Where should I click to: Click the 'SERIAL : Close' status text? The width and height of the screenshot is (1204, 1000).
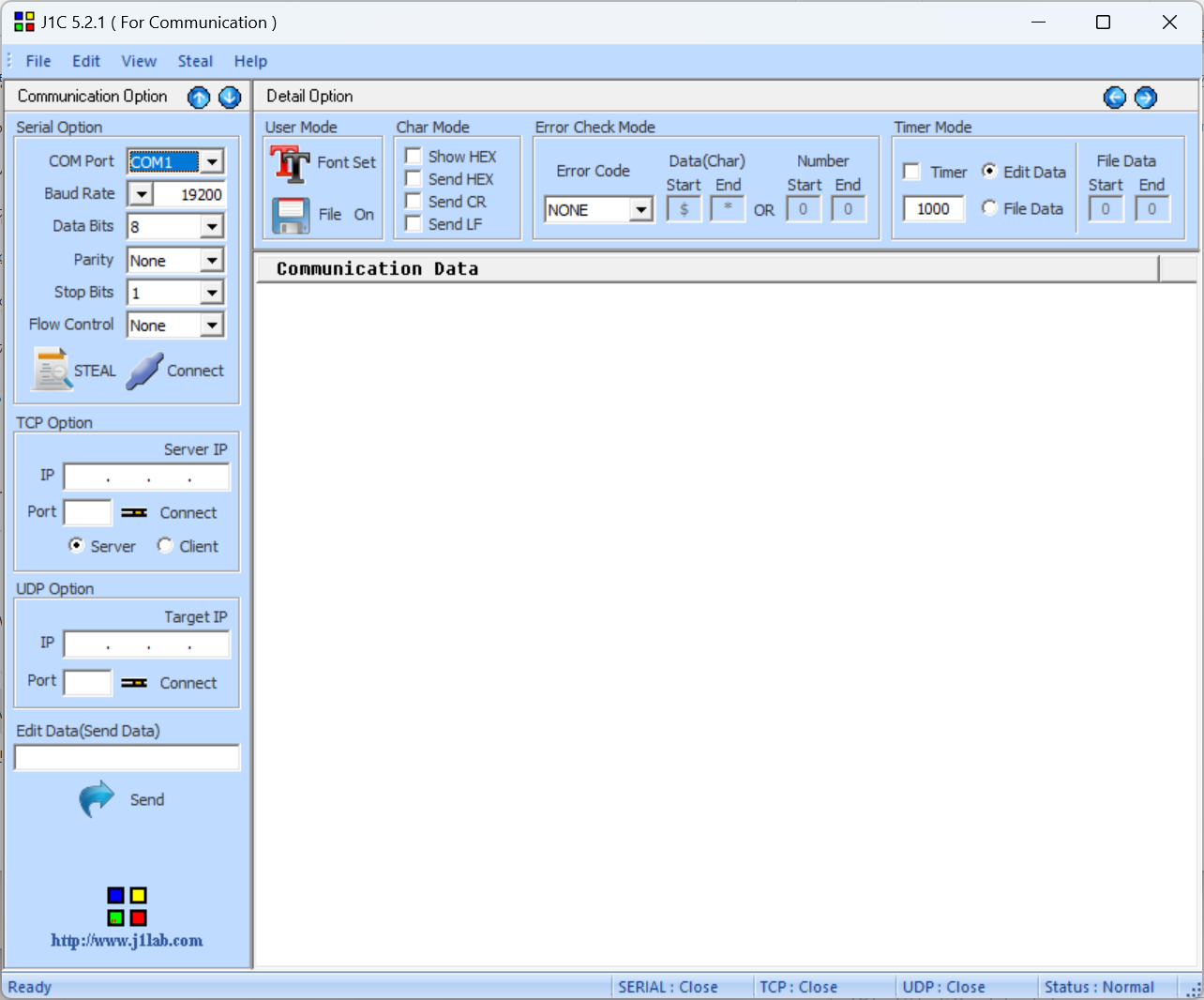[x=668, y=987]
